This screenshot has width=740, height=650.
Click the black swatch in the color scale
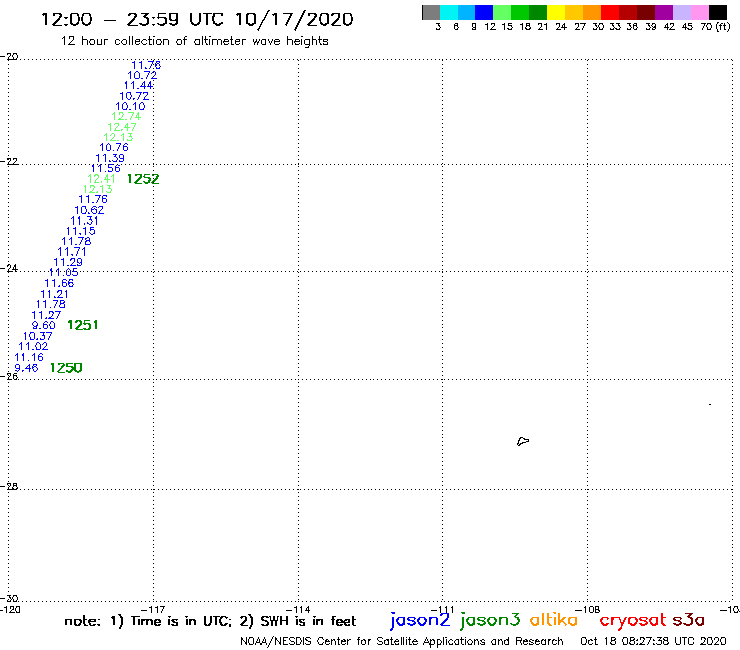(x=718, y=12)
